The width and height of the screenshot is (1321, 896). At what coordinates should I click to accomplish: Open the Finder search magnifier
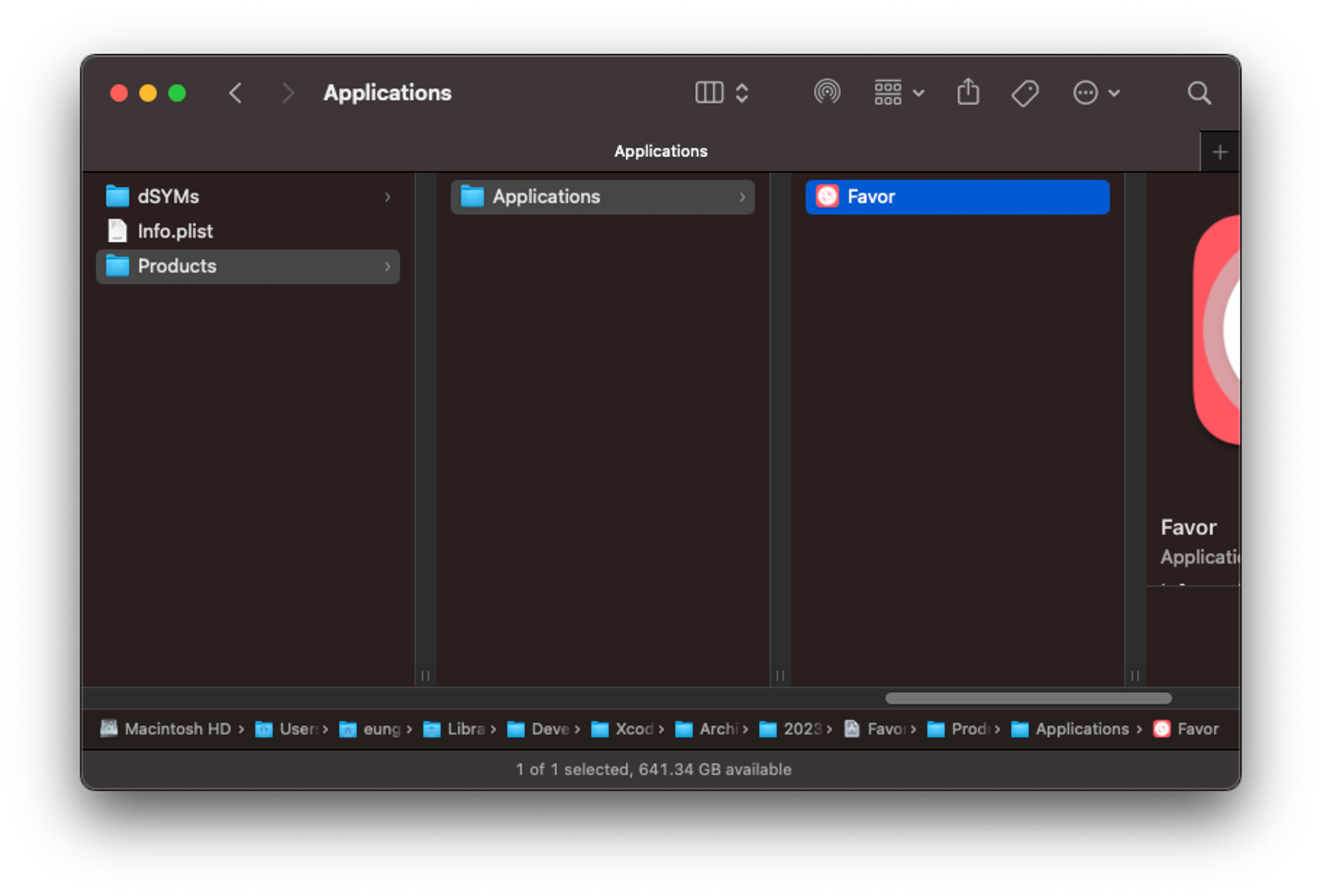click(x=1198, y=93)
